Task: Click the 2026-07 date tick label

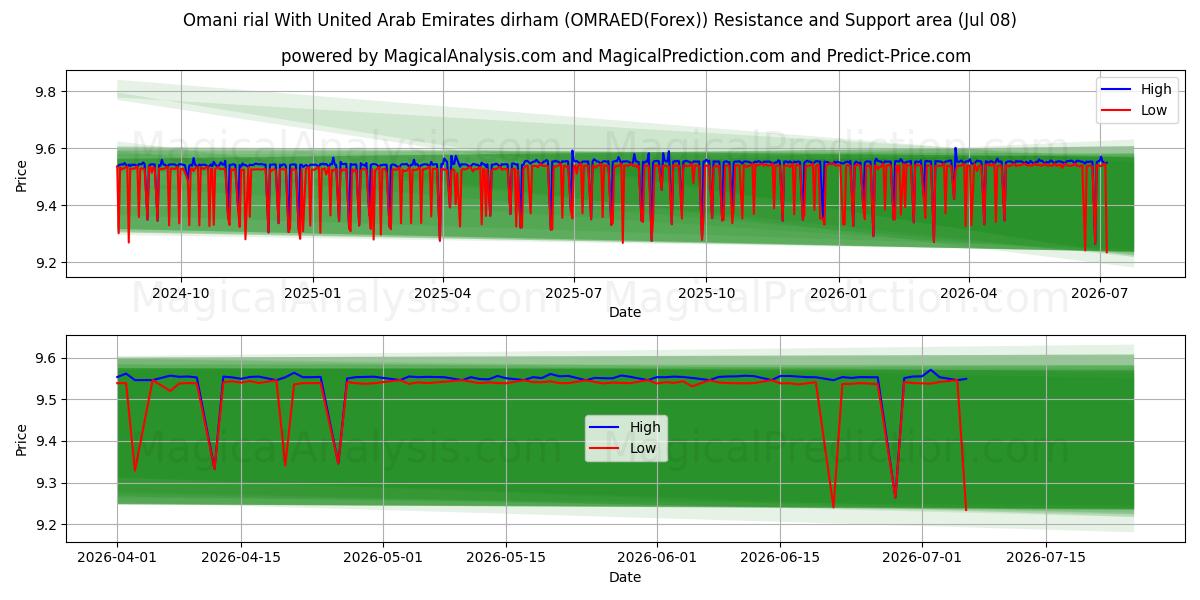Action: 1099,293
